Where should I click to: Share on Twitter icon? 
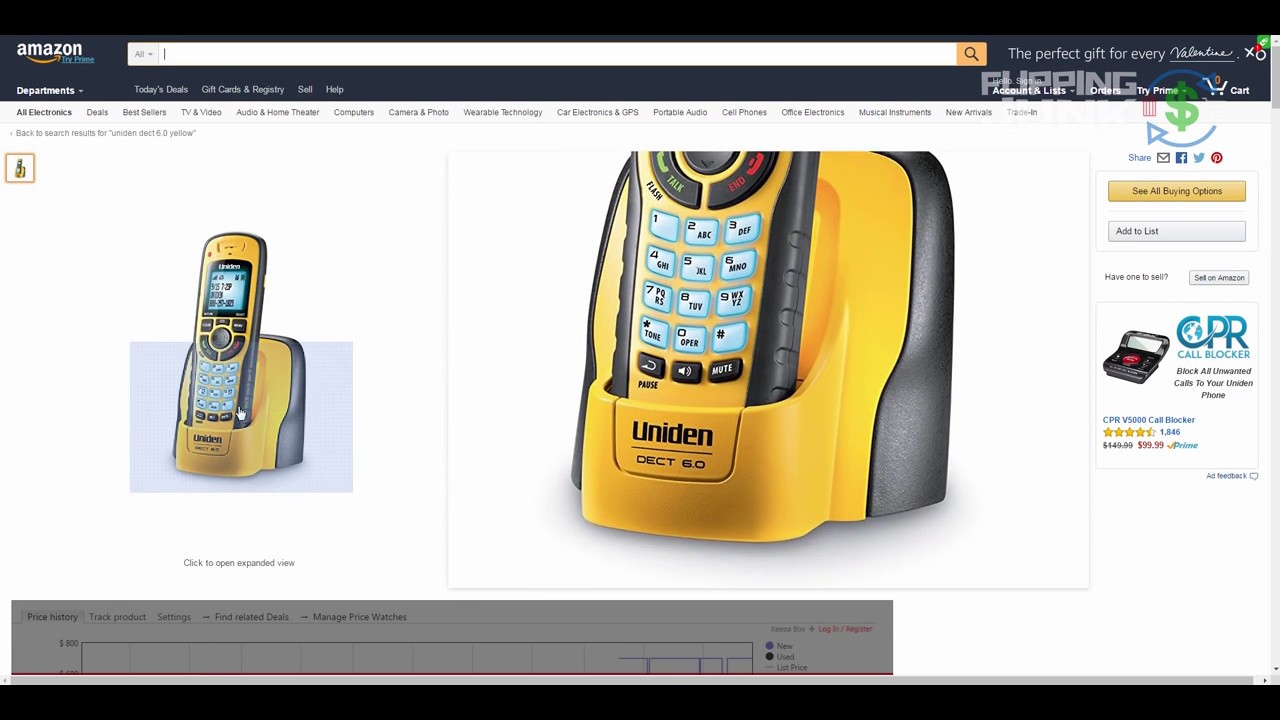click(1199, 158)
